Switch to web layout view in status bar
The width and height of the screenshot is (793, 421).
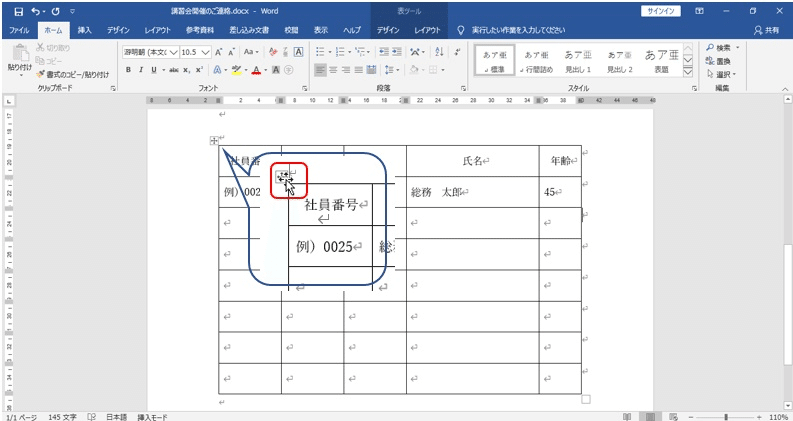[x=674, y=417]
